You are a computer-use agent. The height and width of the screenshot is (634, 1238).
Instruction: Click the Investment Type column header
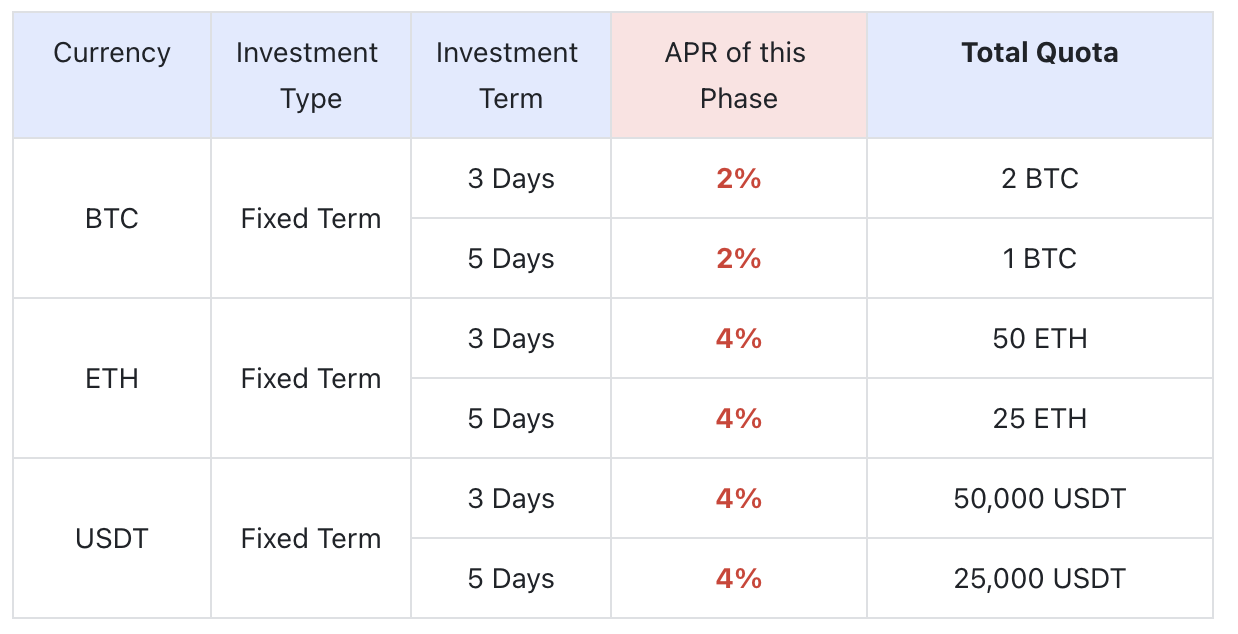tap(310, 76)
